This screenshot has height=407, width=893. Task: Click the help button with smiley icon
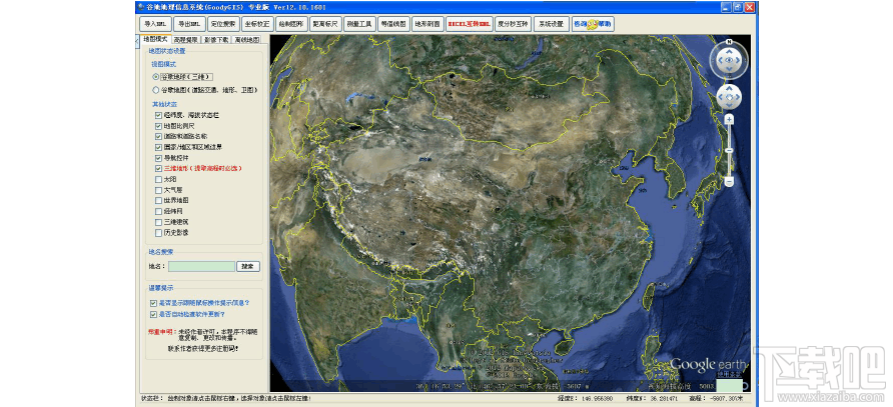[593, 24]
